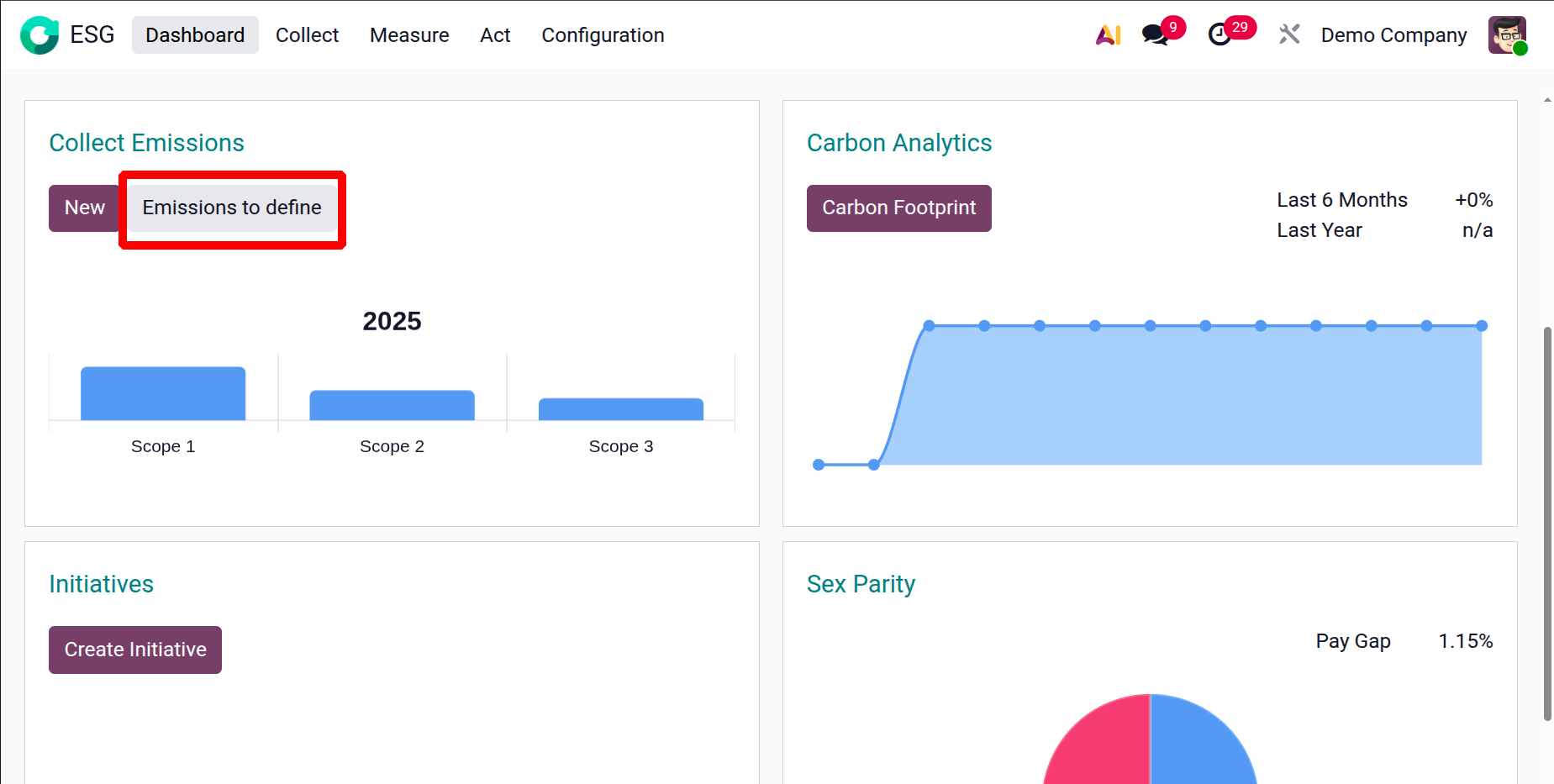Open the Collect menu
The width and height of the screenshot is (1554, 784).
pyautogui.click(x=307, y=35)
